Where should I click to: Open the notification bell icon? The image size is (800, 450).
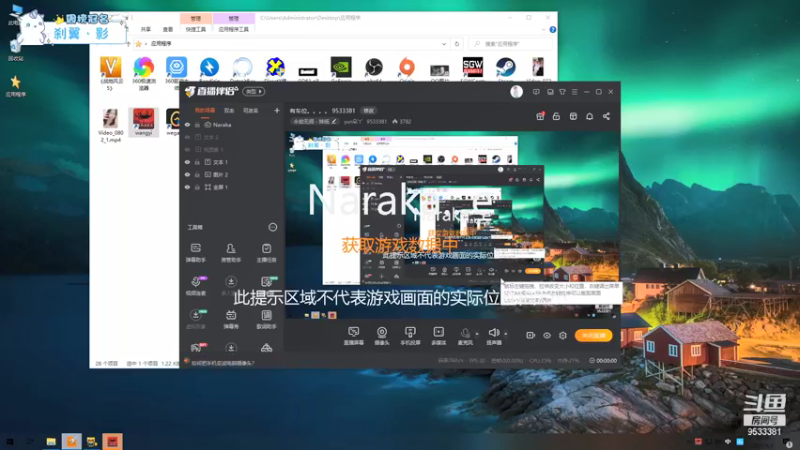589,116
